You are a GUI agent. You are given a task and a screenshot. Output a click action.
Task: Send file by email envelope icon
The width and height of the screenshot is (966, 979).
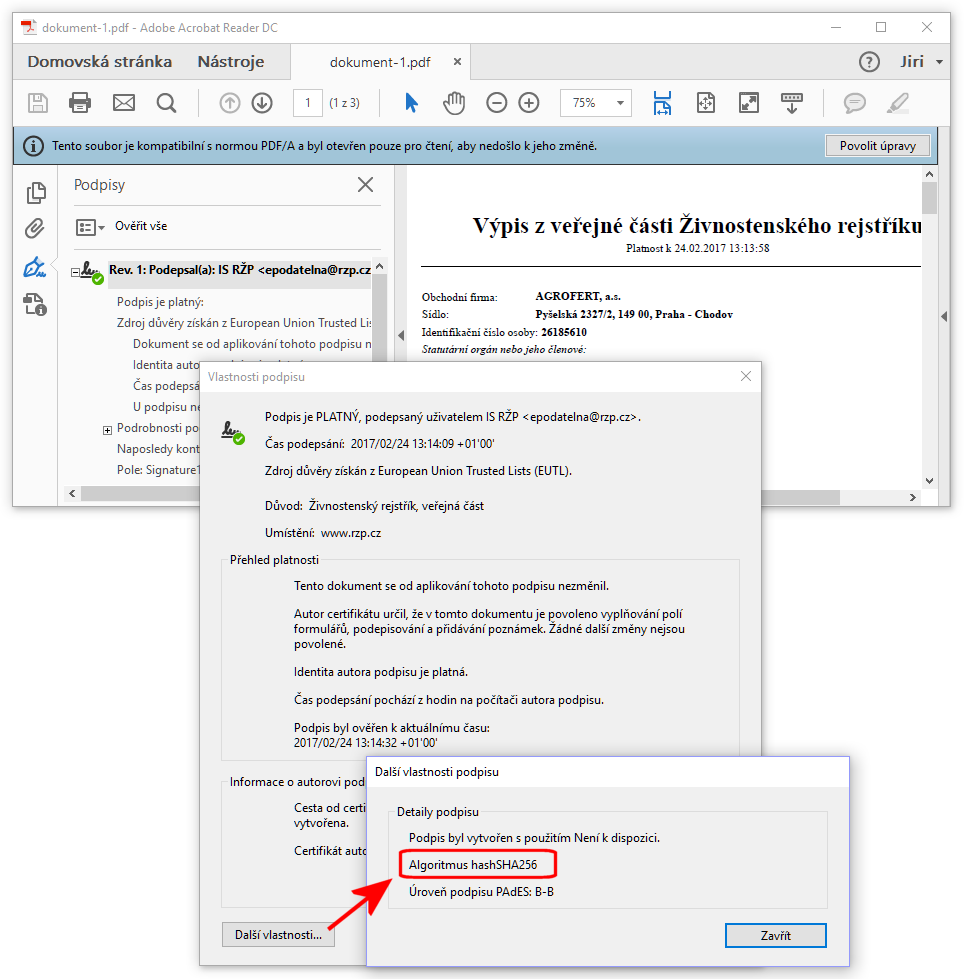pos(124,102)
